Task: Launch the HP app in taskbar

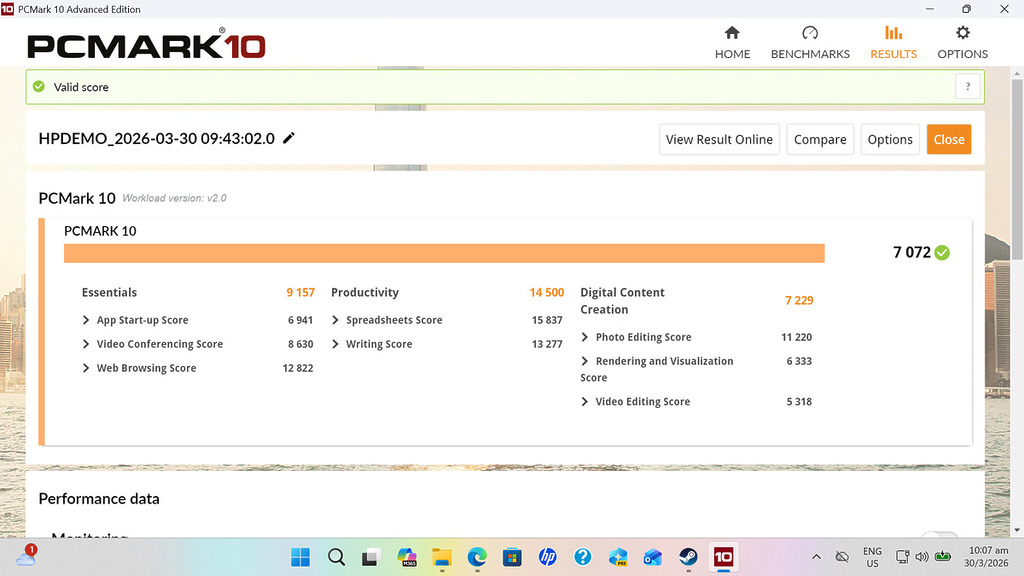Action: pos(547,557)
